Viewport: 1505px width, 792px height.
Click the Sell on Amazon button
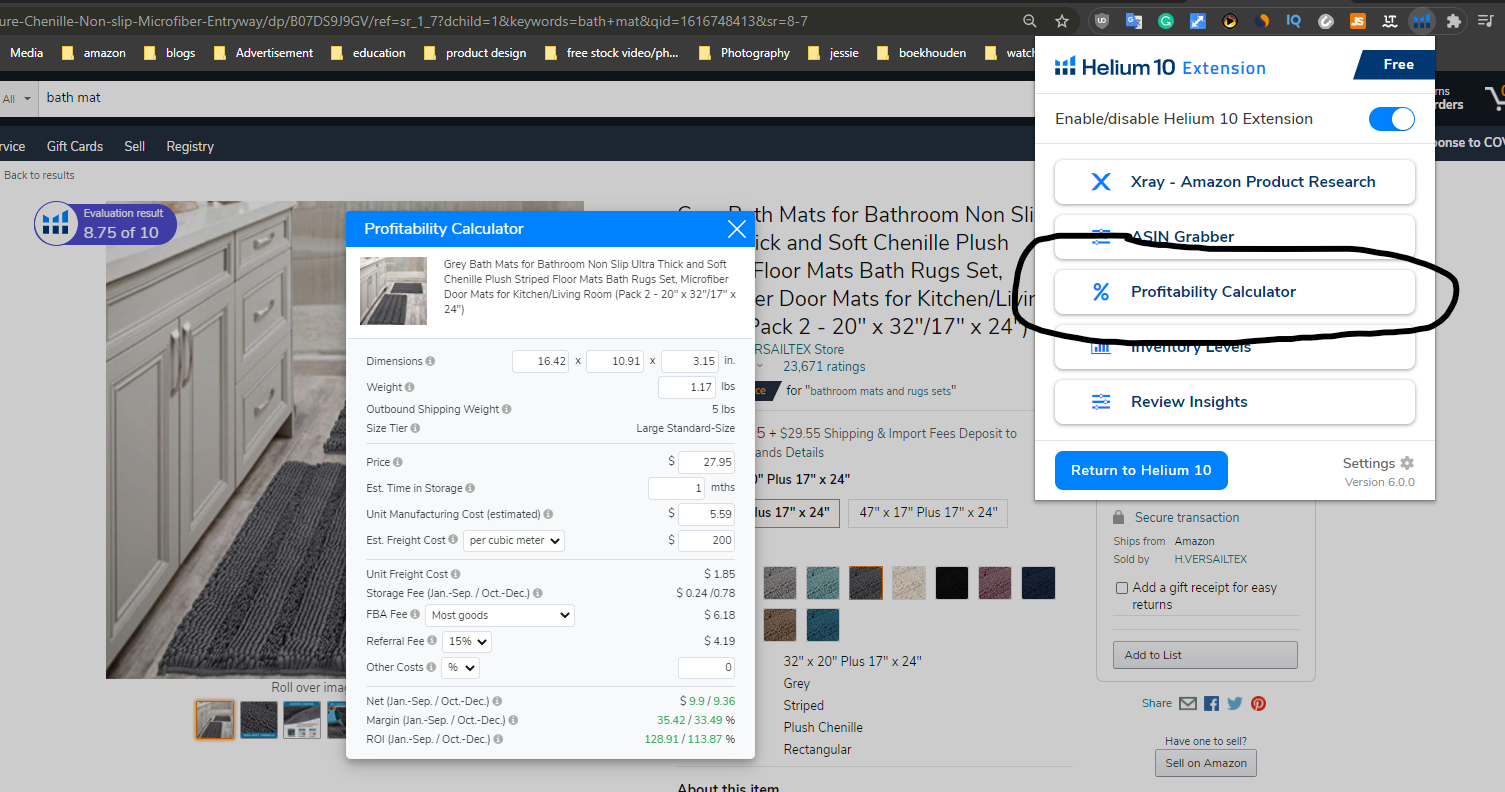(x=1206, y=763)
